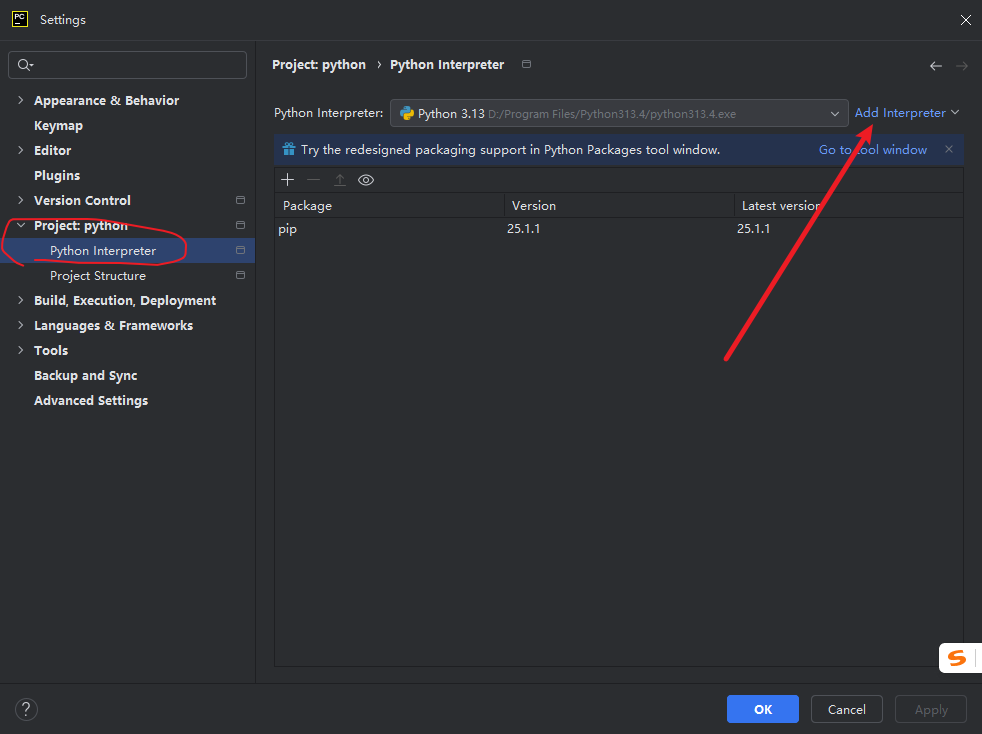Screen dimensions: 982x734
Task: Select Appearance & Behavior label
Action: coord(106,100)
